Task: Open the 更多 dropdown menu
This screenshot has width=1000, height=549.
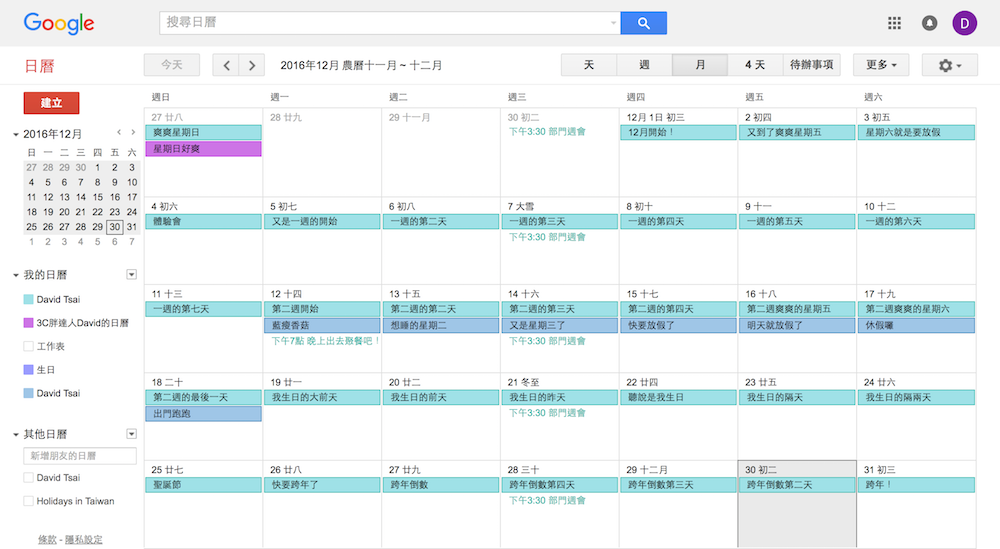Action: (x=880, y=65)
